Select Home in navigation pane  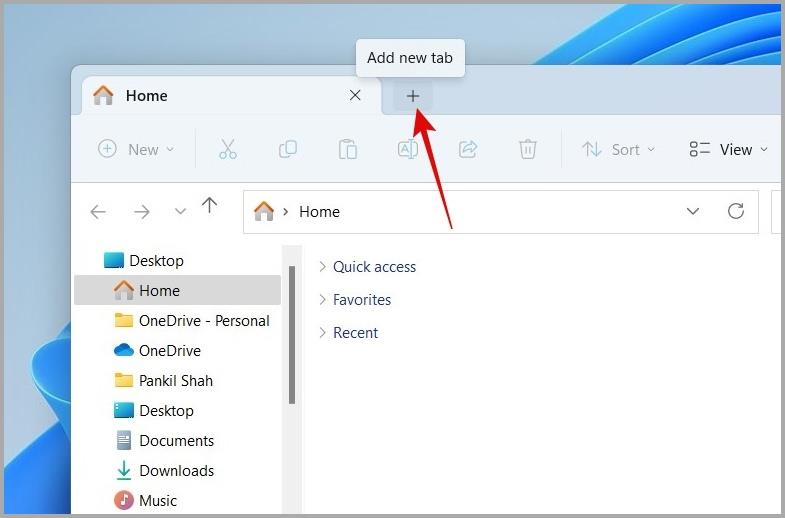point(178,290)
